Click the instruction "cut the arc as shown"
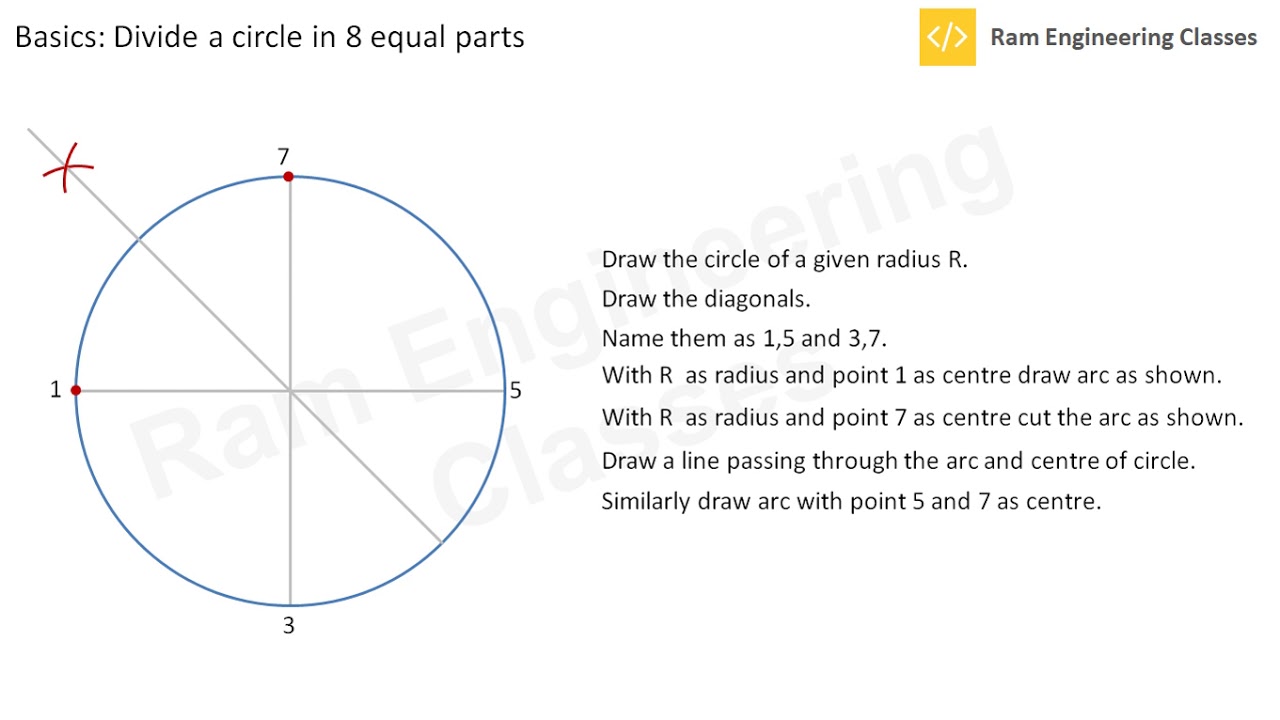This screenshot has height=720, width=1280. pos(922,418)
